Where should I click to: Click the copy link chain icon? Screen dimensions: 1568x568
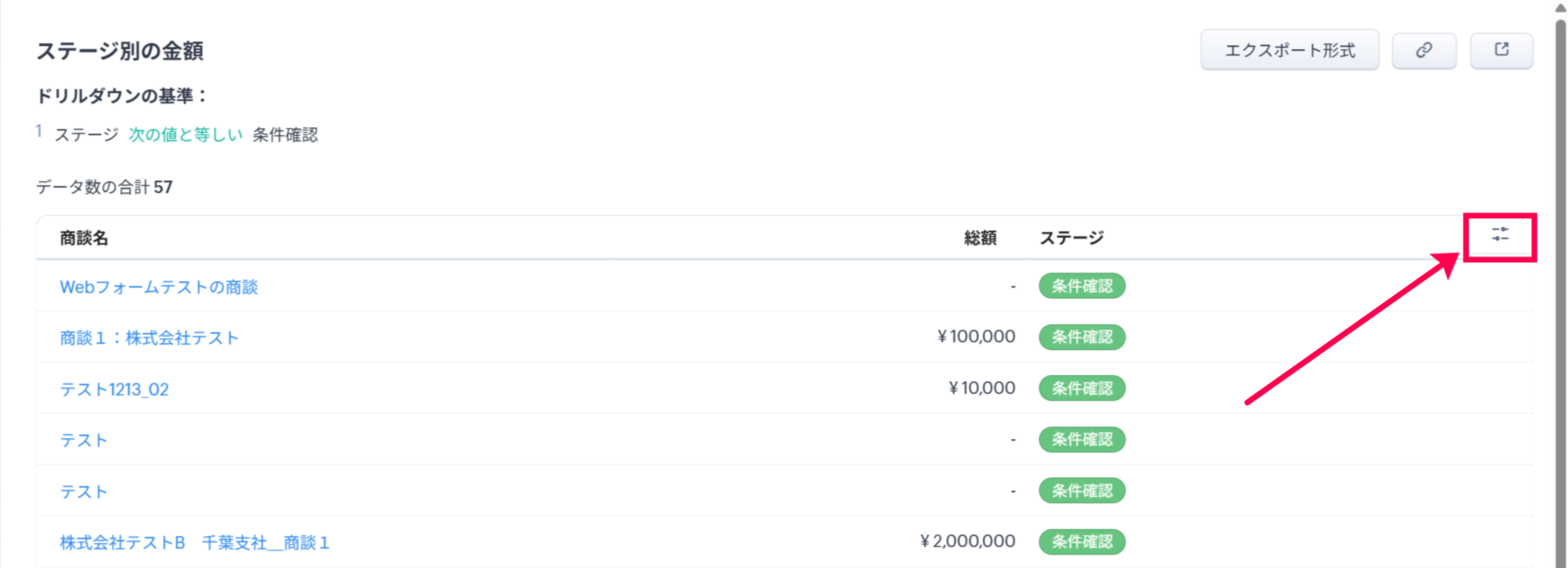pyautogui.click(x=1423, y=51)
